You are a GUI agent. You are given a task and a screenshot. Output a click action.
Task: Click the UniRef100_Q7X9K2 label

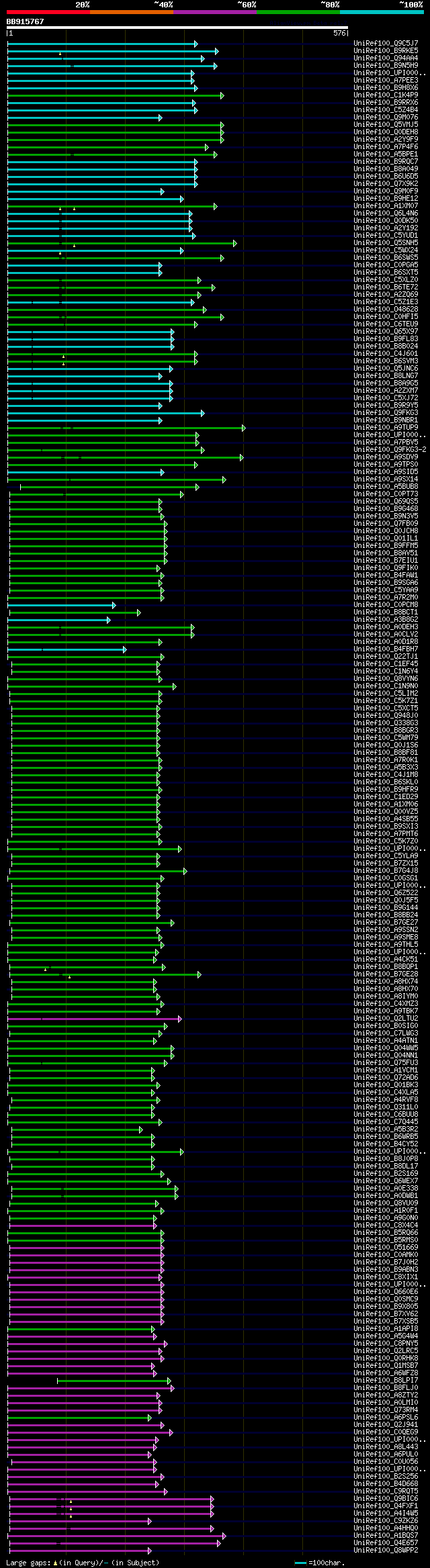(386, 184)
